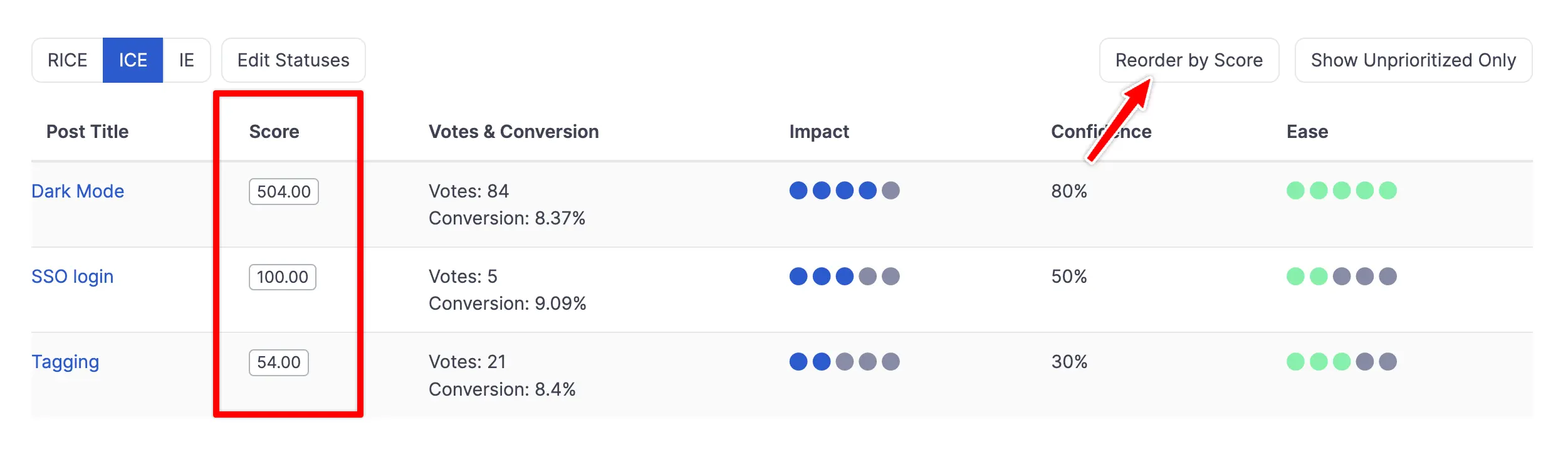1568x454 pixels.
Task: Switch to the IE scoring tab
Action: [x=186, y=60]
